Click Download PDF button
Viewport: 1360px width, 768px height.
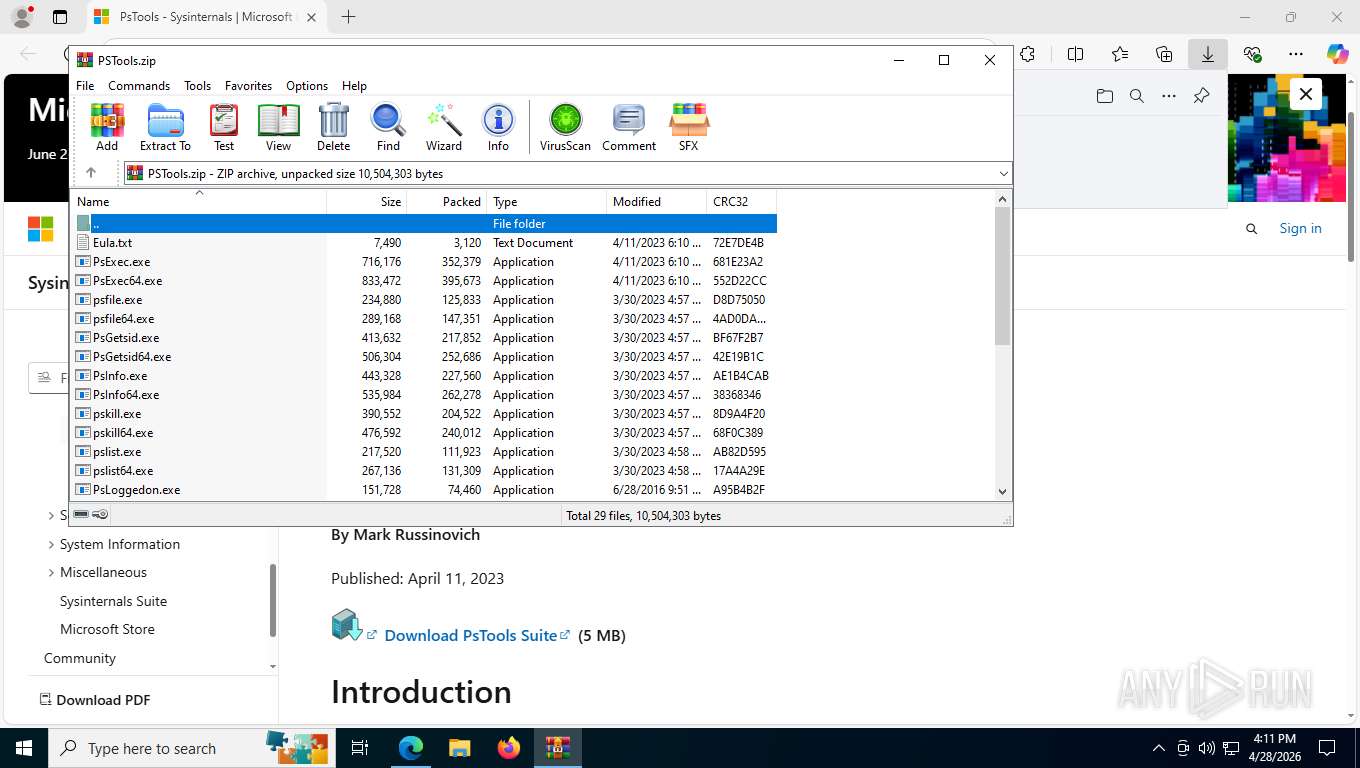(x=95, y=700)
